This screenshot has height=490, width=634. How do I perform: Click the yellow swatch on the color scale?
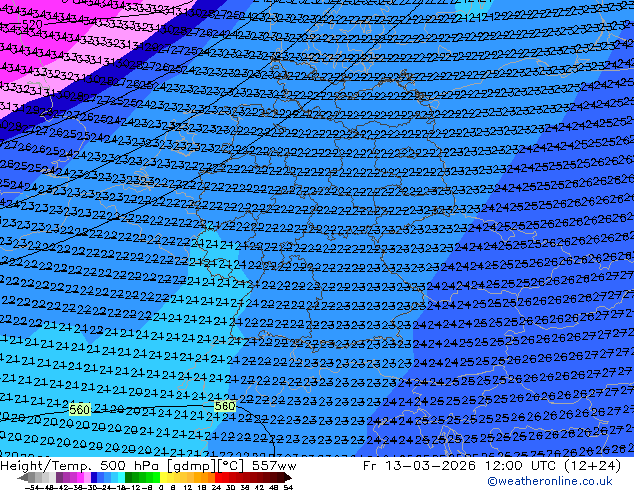tap(163, 478)
